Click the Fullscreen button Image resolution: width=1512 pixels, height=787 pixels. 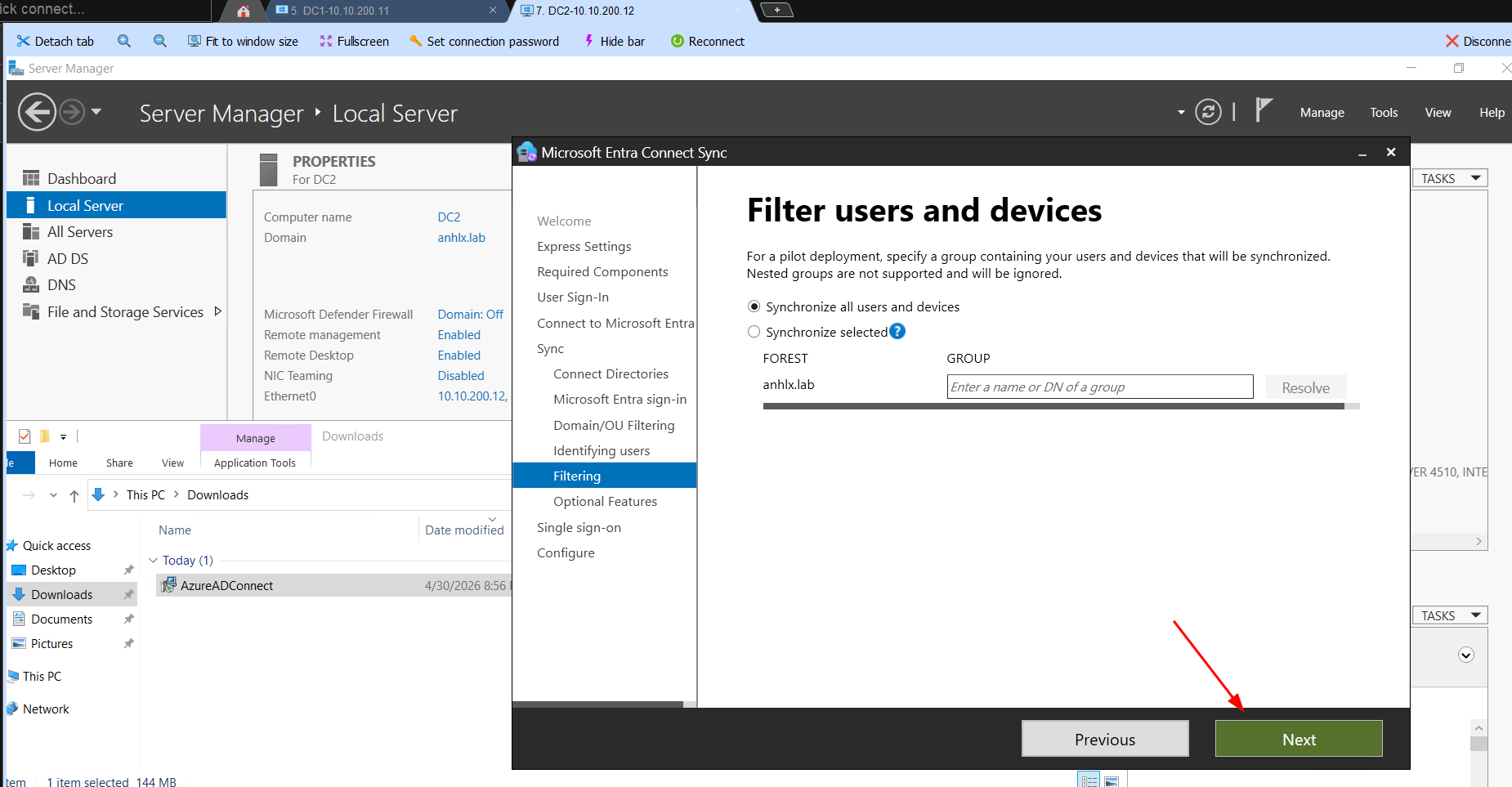[x=354, y=41]
